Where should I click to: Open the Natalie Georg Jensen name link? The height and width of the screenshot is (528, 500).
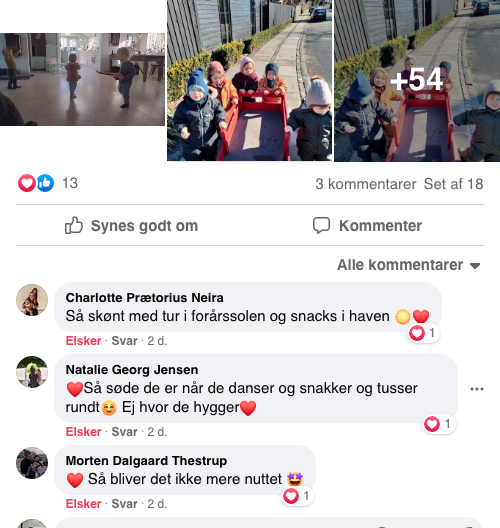pyautogui.click(x=132, y=370)
